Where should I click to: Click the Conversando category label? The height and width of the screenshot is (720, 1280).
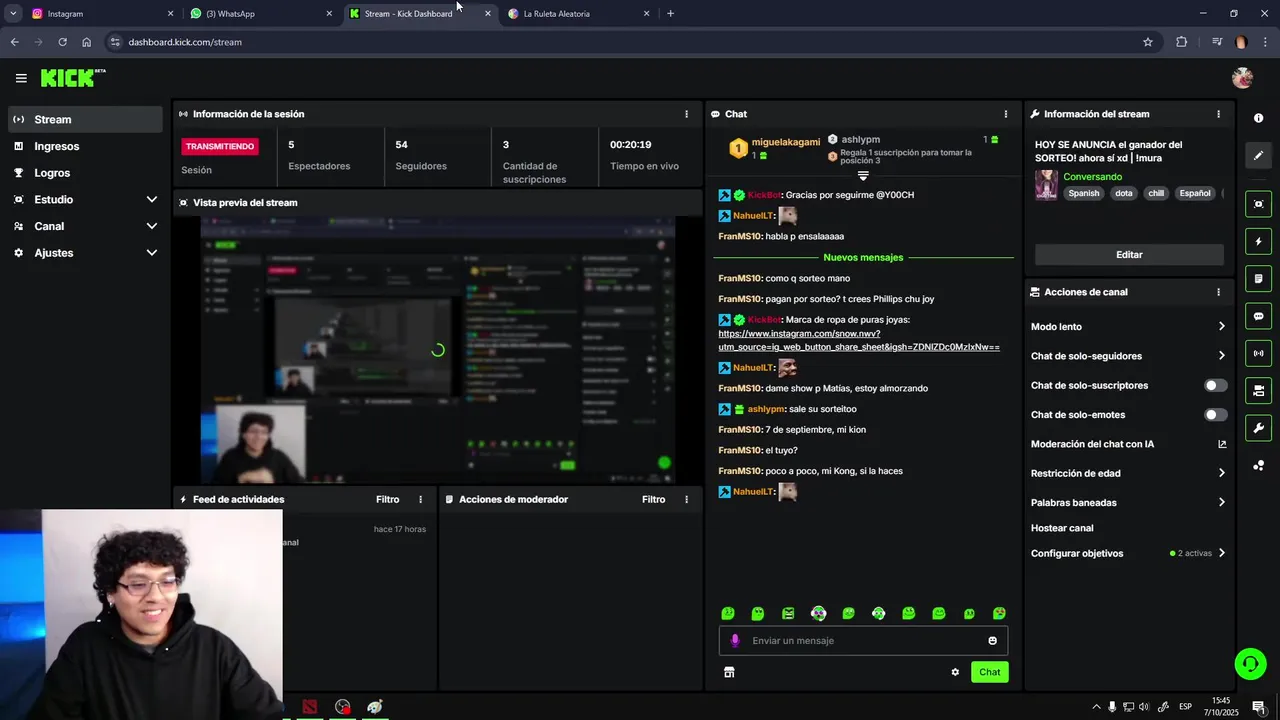point(1092,177)
